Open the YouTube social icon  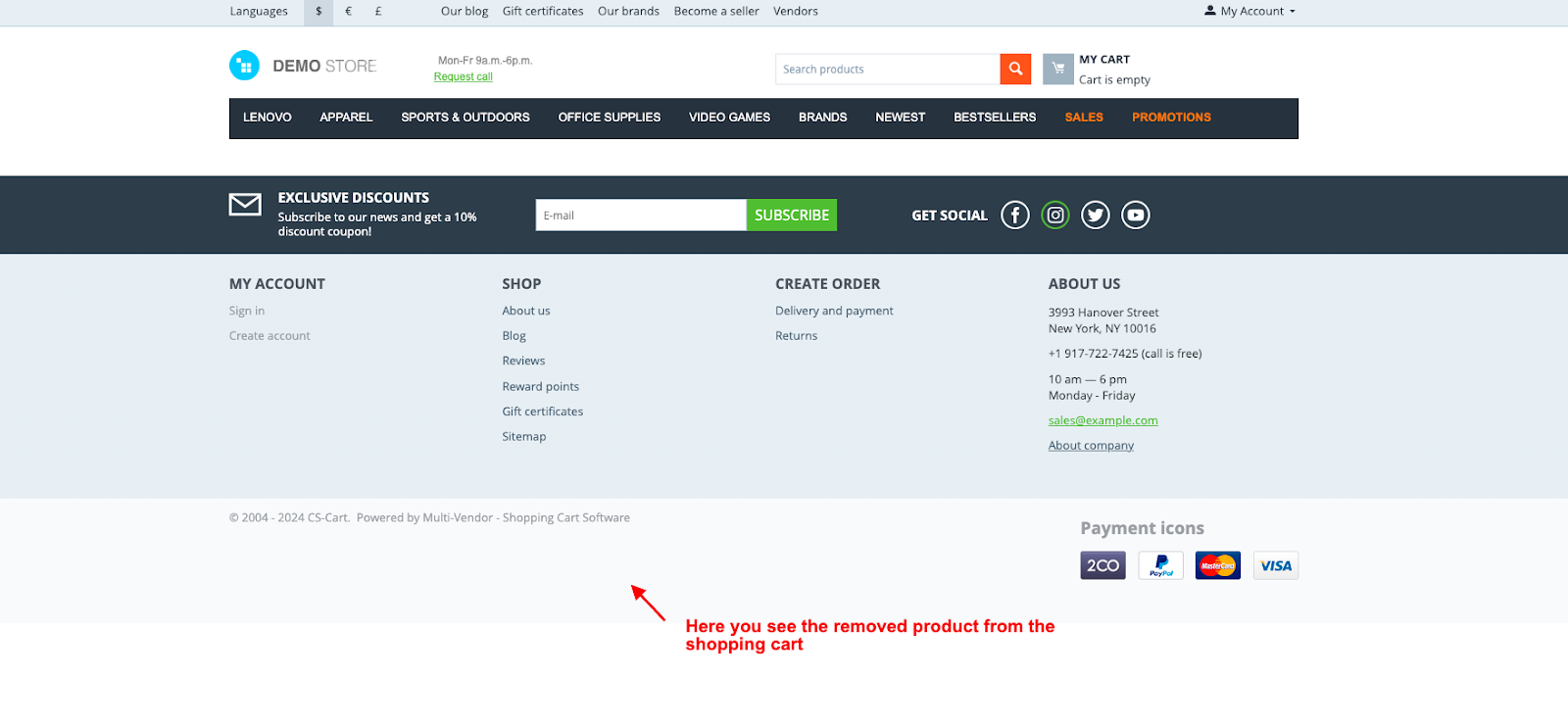1136,215
